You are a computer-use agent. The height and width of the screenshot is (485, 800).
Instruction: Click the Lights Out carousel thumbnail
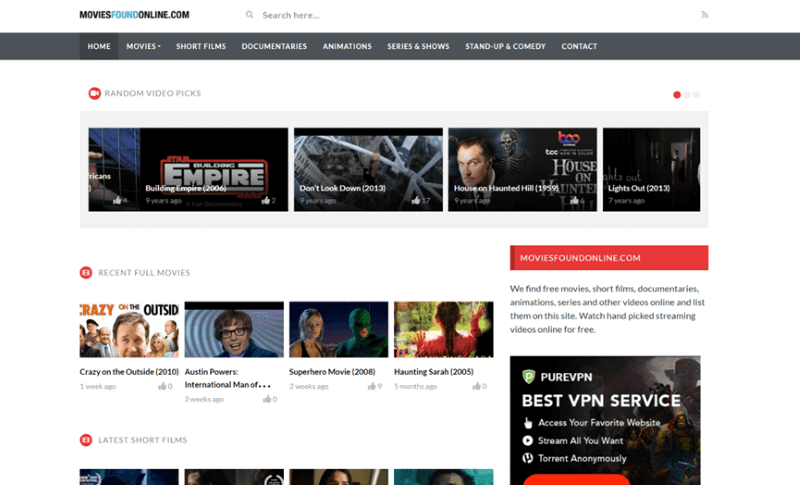click(x=652, y=169)
